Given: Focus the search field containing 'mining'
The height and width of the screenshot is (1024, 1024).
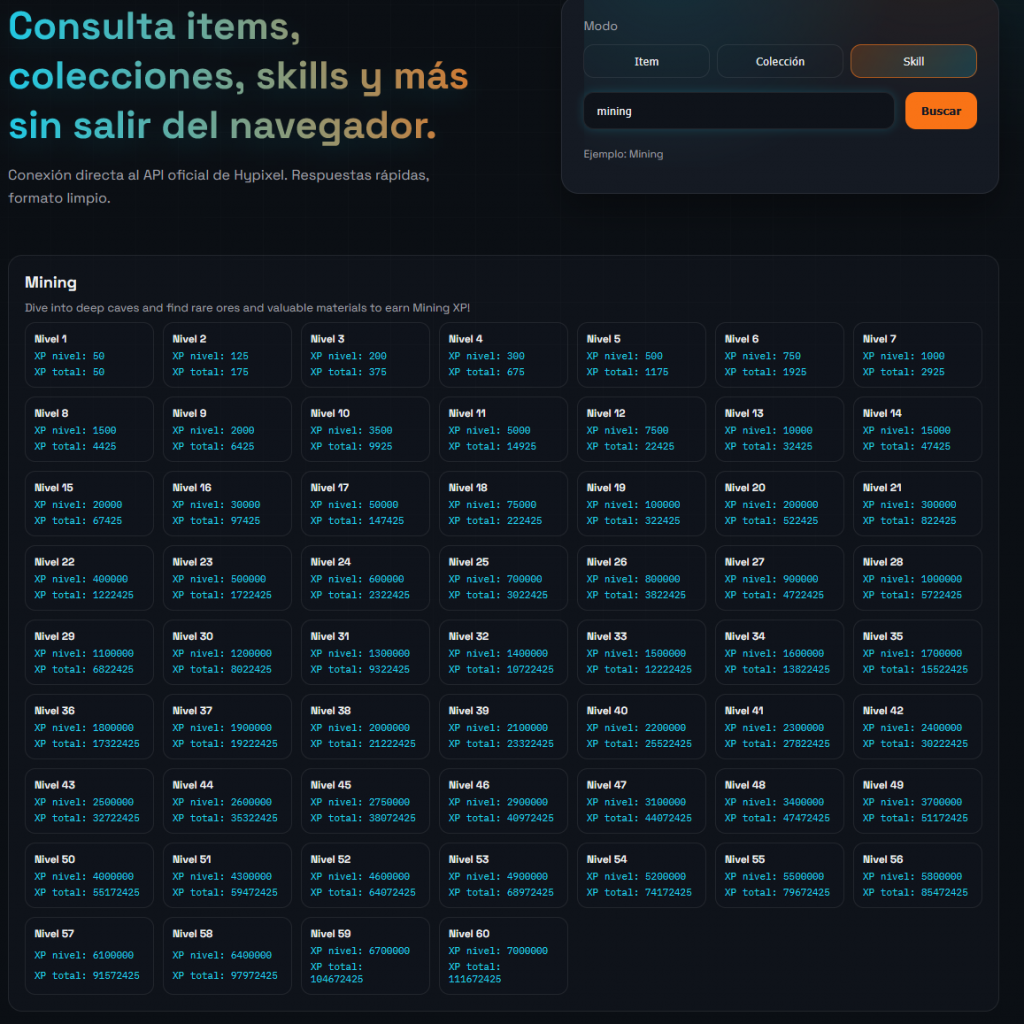Looking at the screenshot, I should point(738,111).
